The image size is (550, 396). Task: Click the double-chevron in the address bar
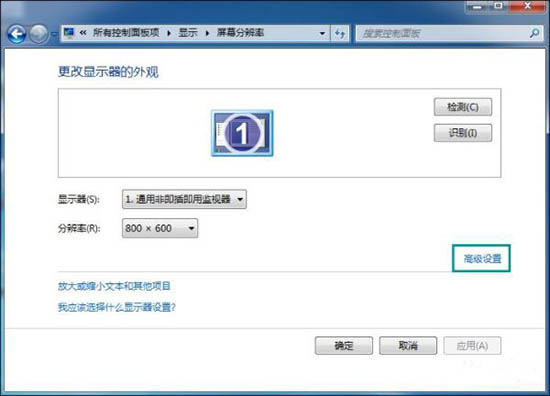[x=83, y=33]
